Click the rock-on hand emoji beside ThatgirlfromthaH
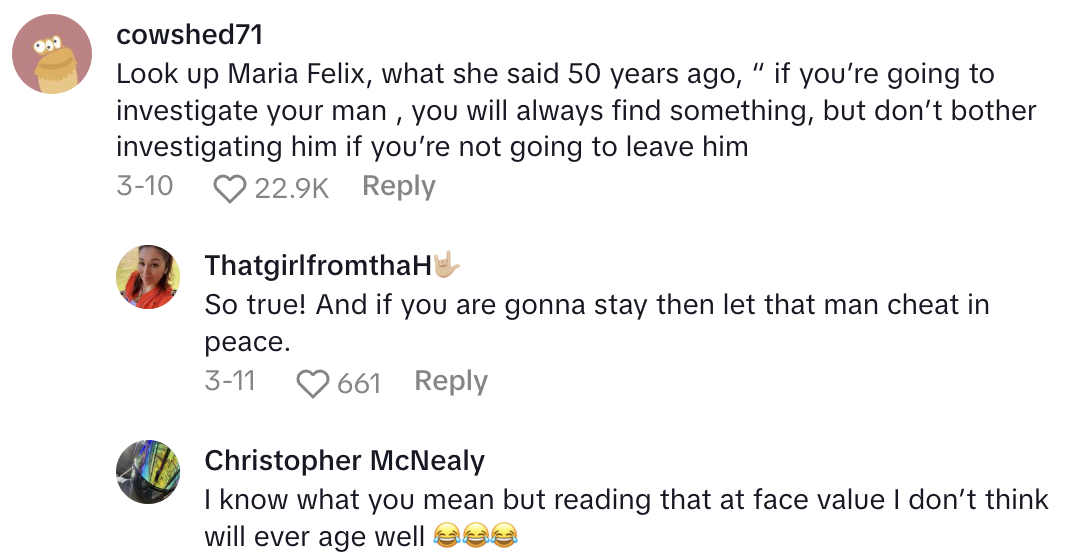Viewport: 1070px width, 560px height. 446,265
